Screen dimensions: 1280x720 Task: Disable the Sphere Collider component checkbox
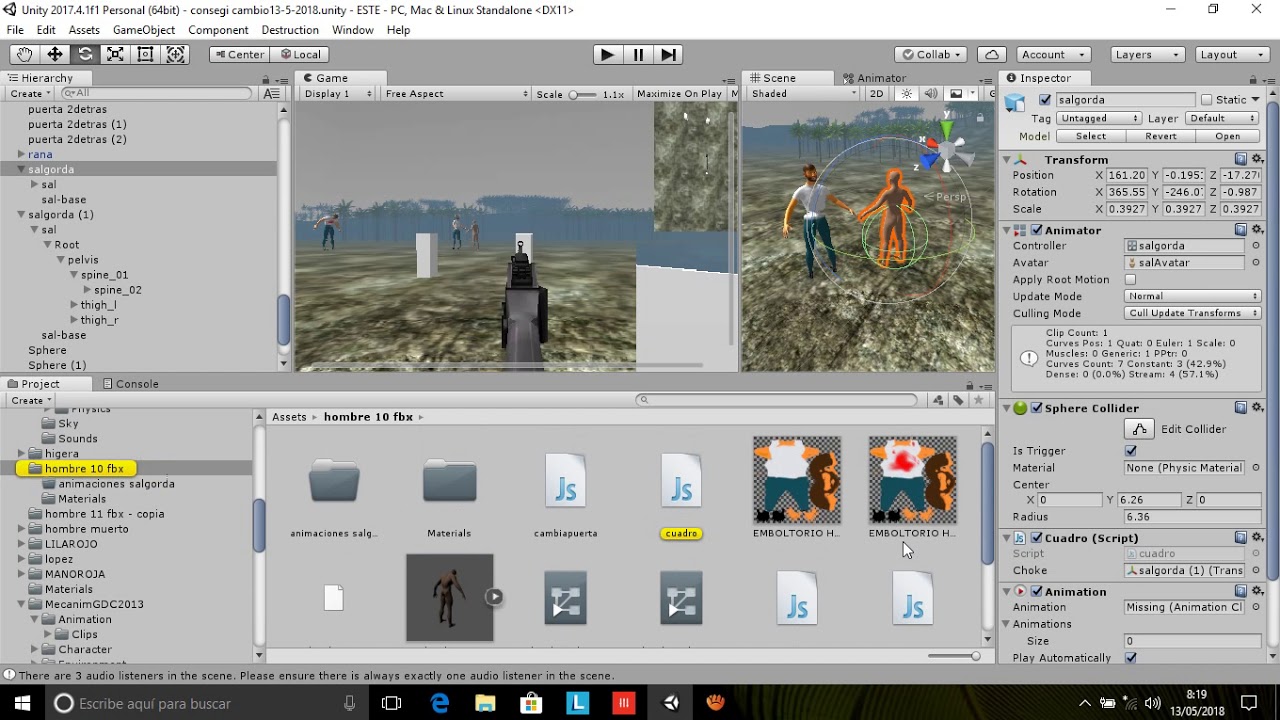tap(1037, 408)
